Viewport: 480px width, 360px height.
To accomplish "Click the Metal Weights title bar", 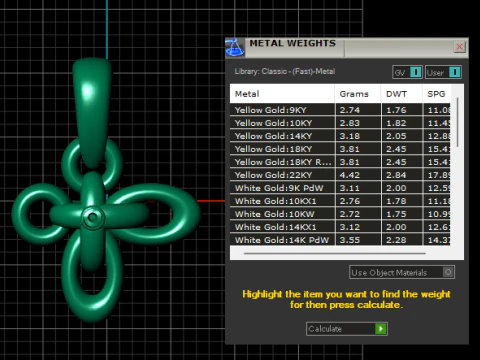I will click(x=347, y=48).
